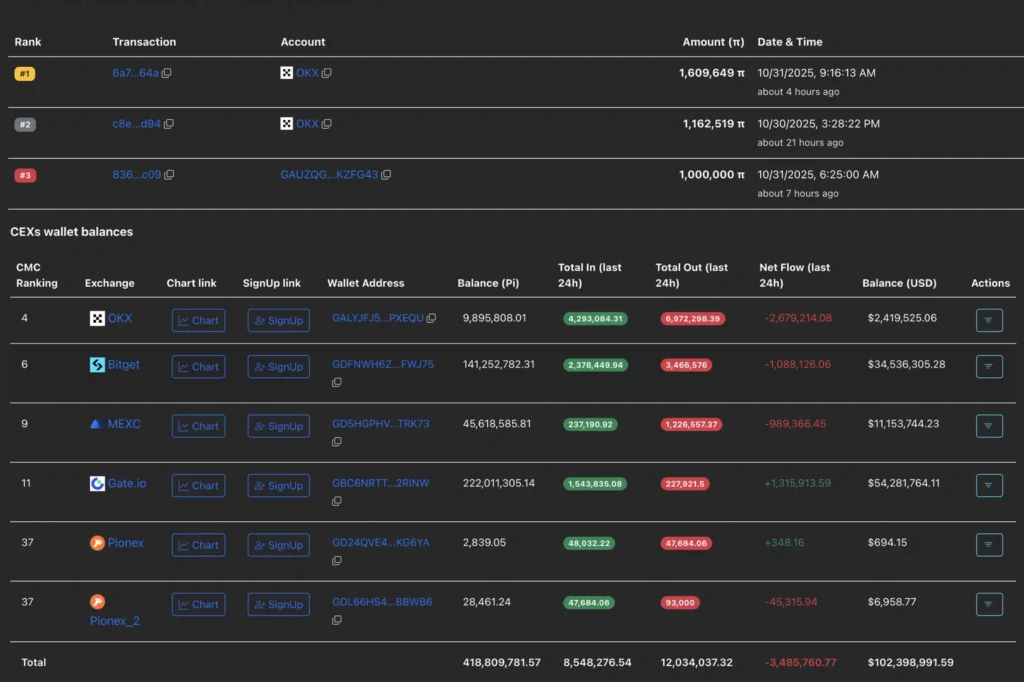Open the Actions dropdown on the MEXC row
Image resolution: width=1024 pixels, height=682 pixels.
click(x=989, y=426)
